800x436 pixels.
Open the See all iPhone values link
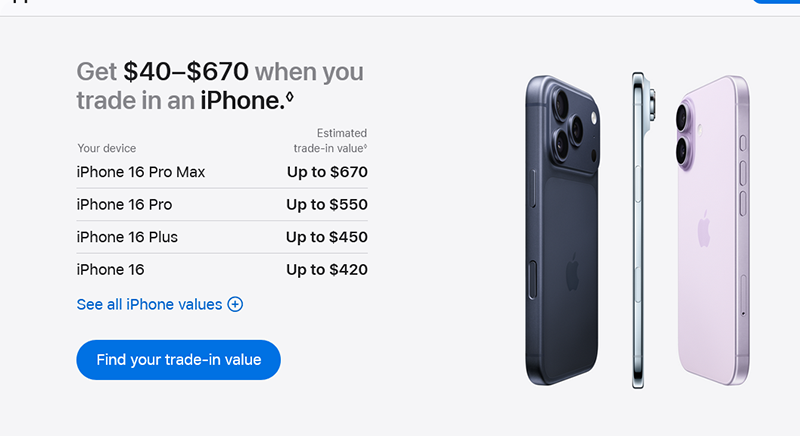pyautogui.click(x=149, y=304)
